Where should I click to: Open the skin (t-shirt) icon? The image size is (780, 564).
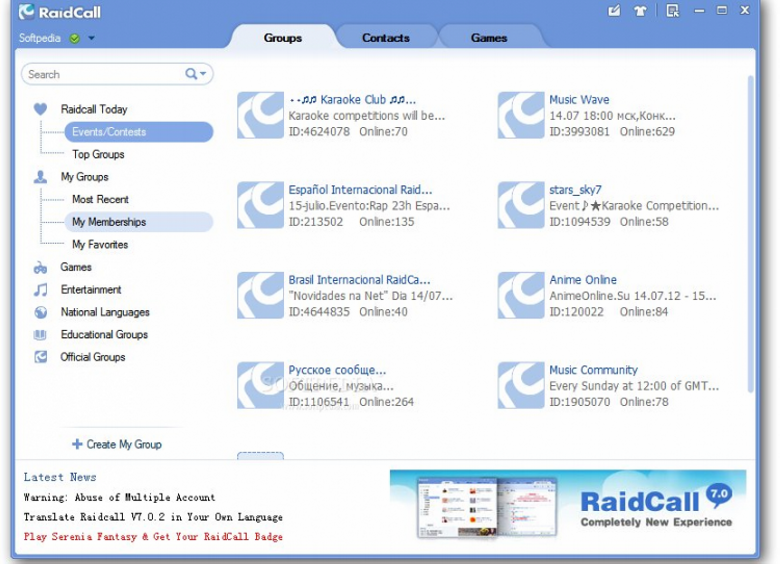[x=640, y=10]
